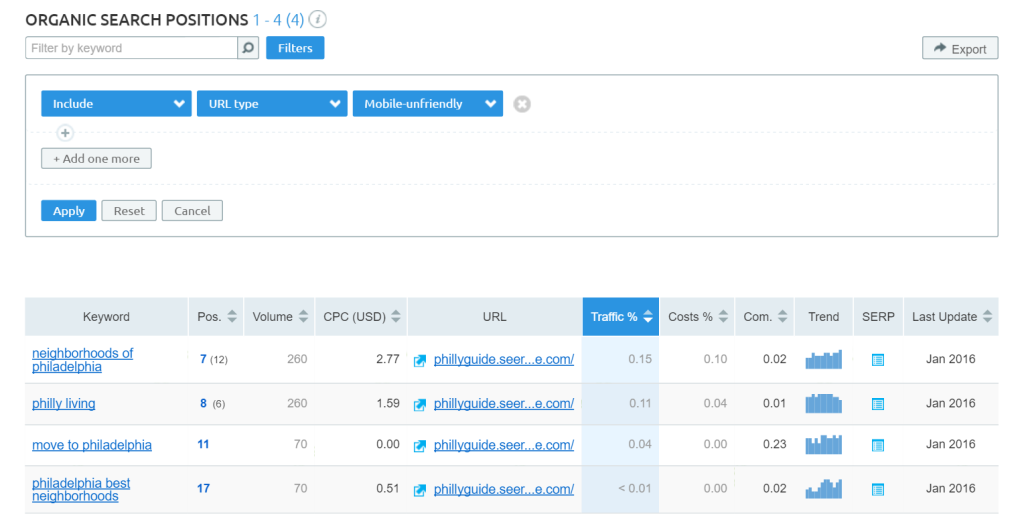View trend chart for philadelphia best neighborhoods

coord(823,489)
